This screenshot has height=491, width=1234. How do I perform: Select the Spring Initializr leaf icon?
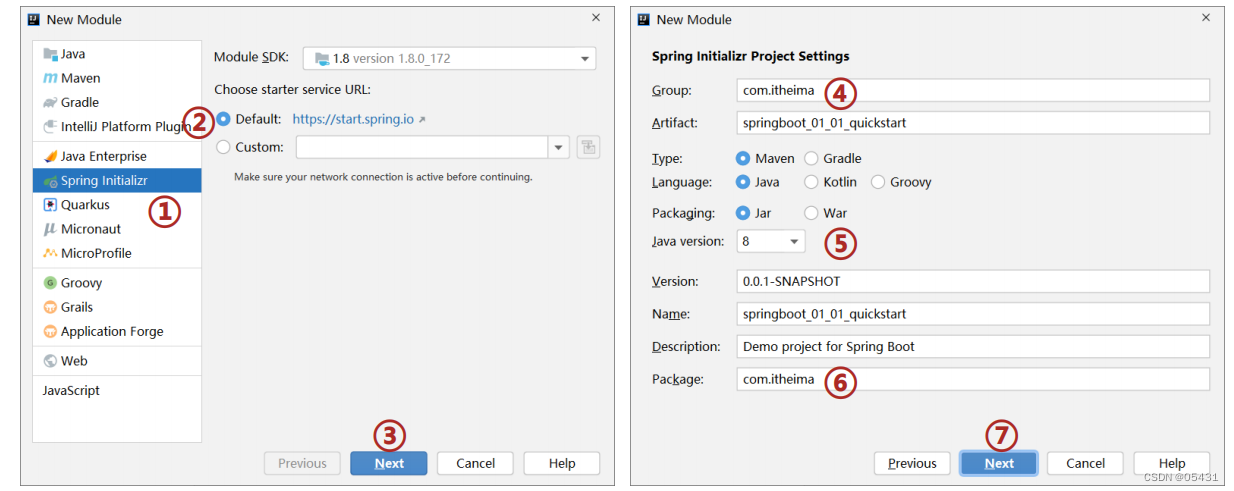point(50,181)
